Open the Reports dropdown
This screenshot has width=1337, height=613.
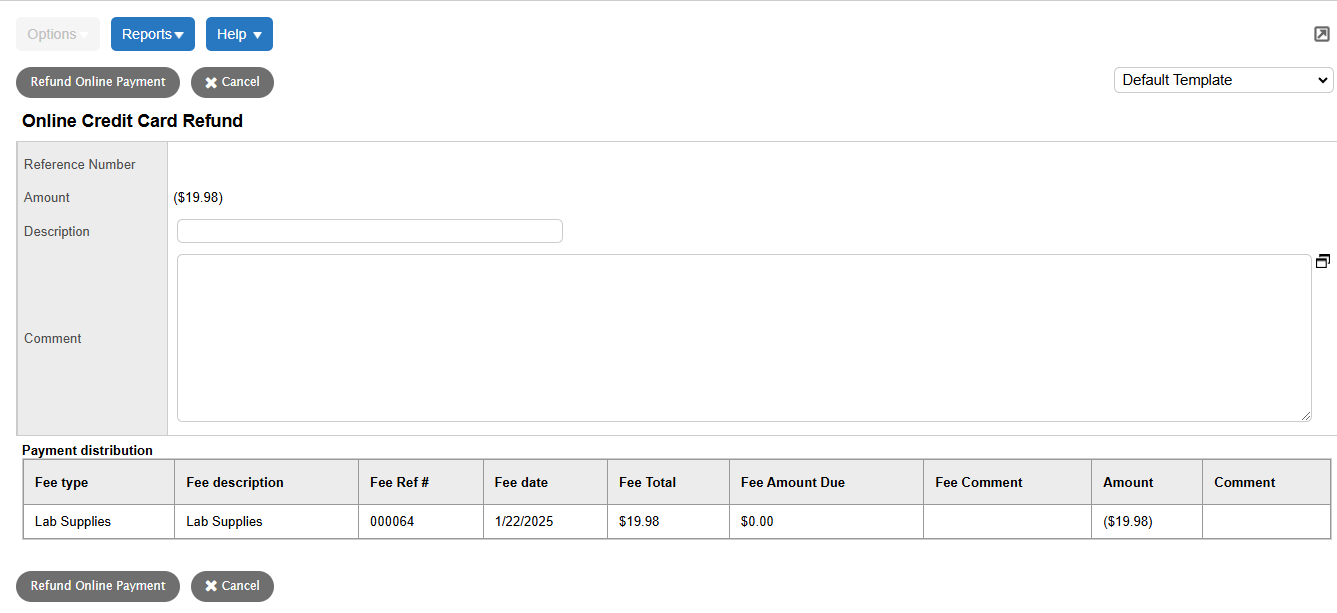tap(152, 33)
